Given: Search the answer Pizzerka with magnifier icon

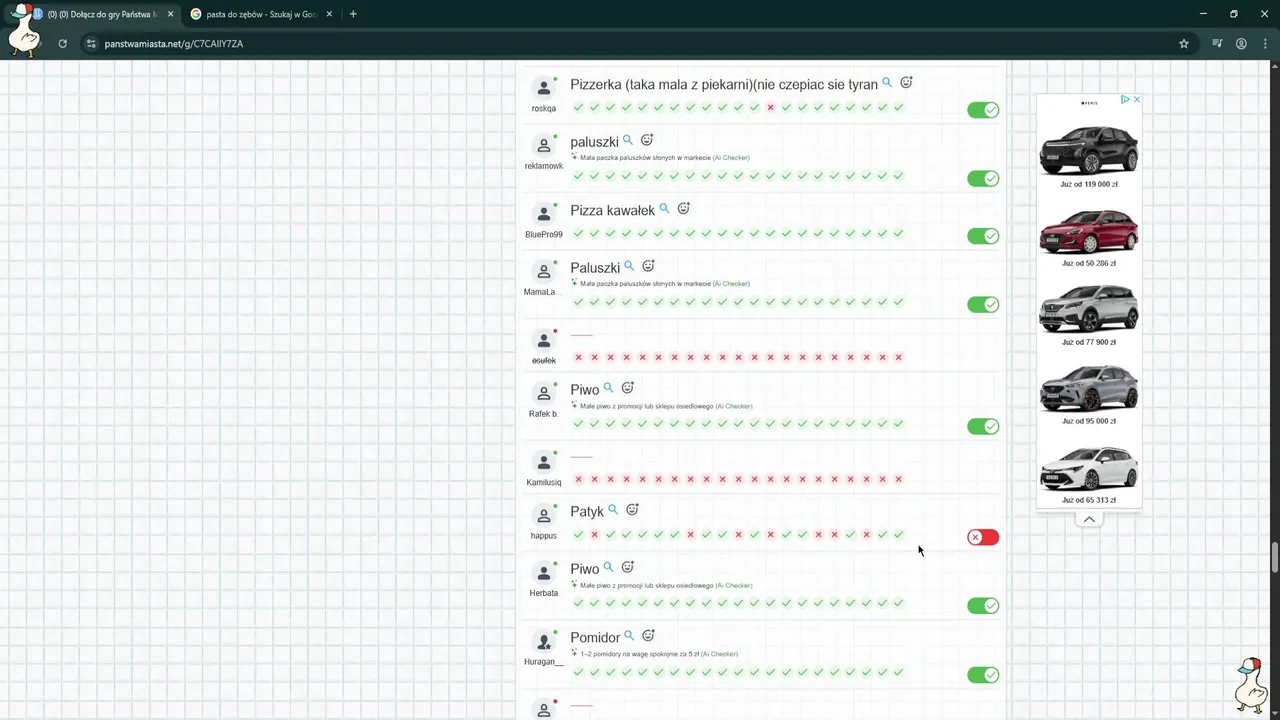Looking at the screenshot, I should (x=887, y=83).
